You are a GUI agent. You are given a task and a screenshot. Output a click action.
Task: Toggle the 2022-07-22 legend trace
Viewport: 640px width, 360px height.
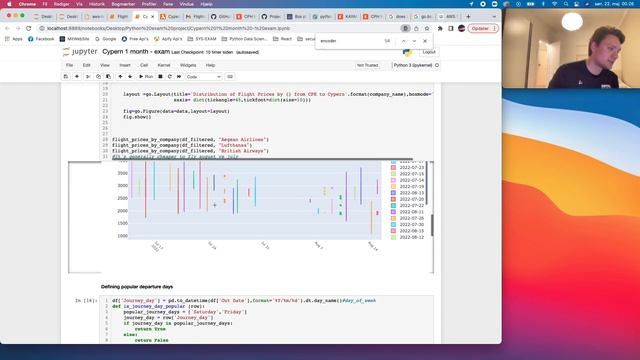[407, 206]
